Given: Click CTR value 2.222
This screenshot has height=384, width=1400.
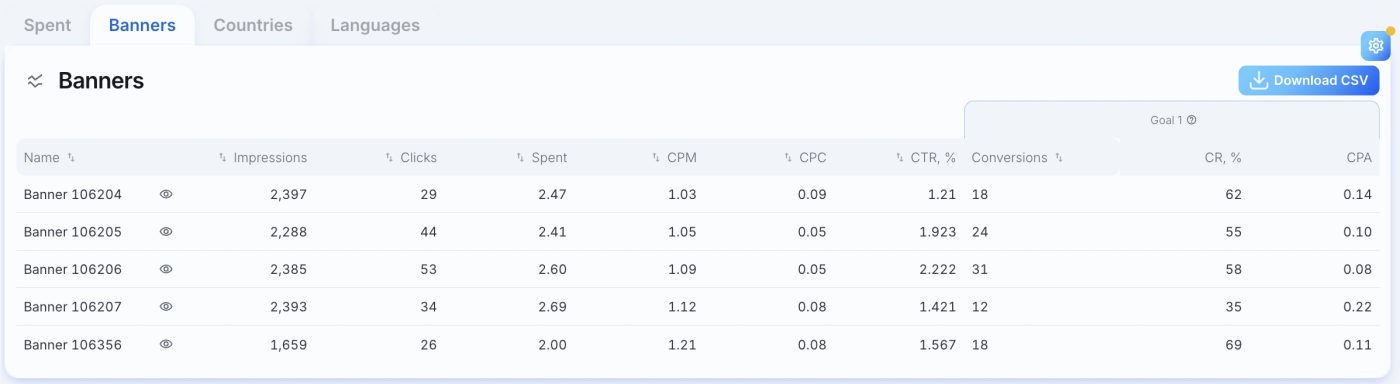Looking at the screenshot, I should [x=938, y=269].
